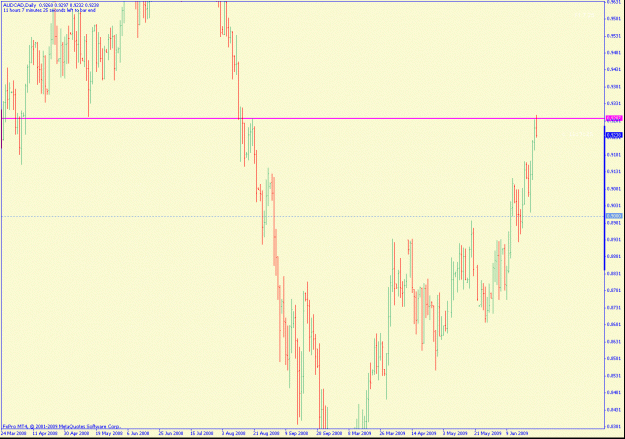The width and height of the screenshot is (625, 439).
Task: Click the 0.8481 price axis label
Action: pos(614,392)
